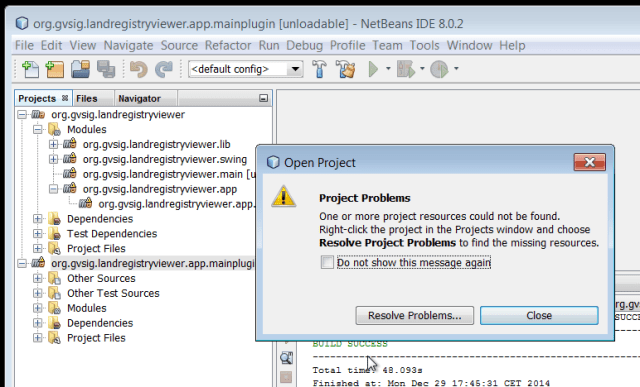This screenshot has height=387, width=640.
Task: Click the NetBeans cube icon in title bar
Action: (22, 23)
